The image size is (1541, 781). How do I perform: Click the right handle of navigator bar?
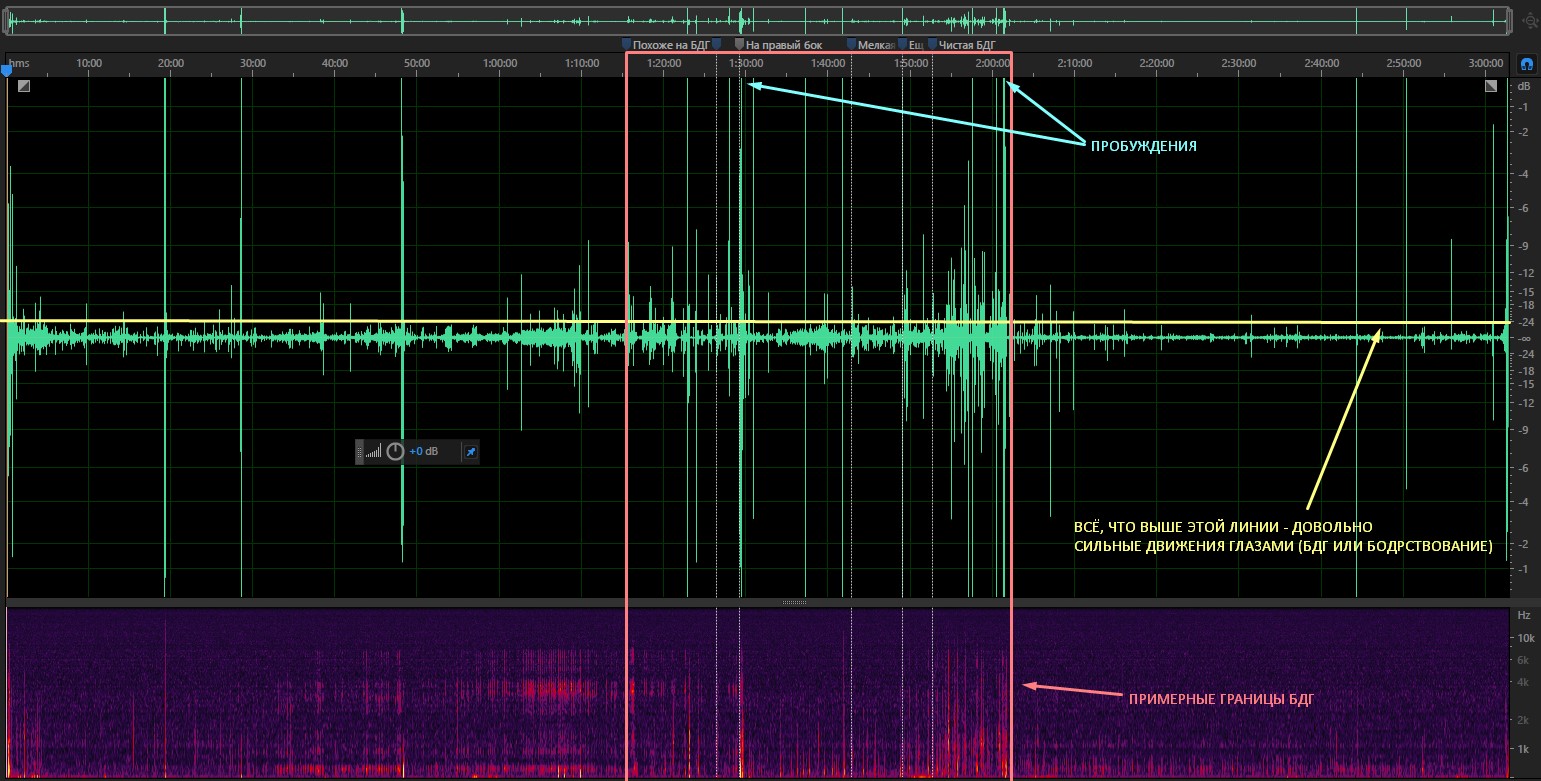[1508, 19]
